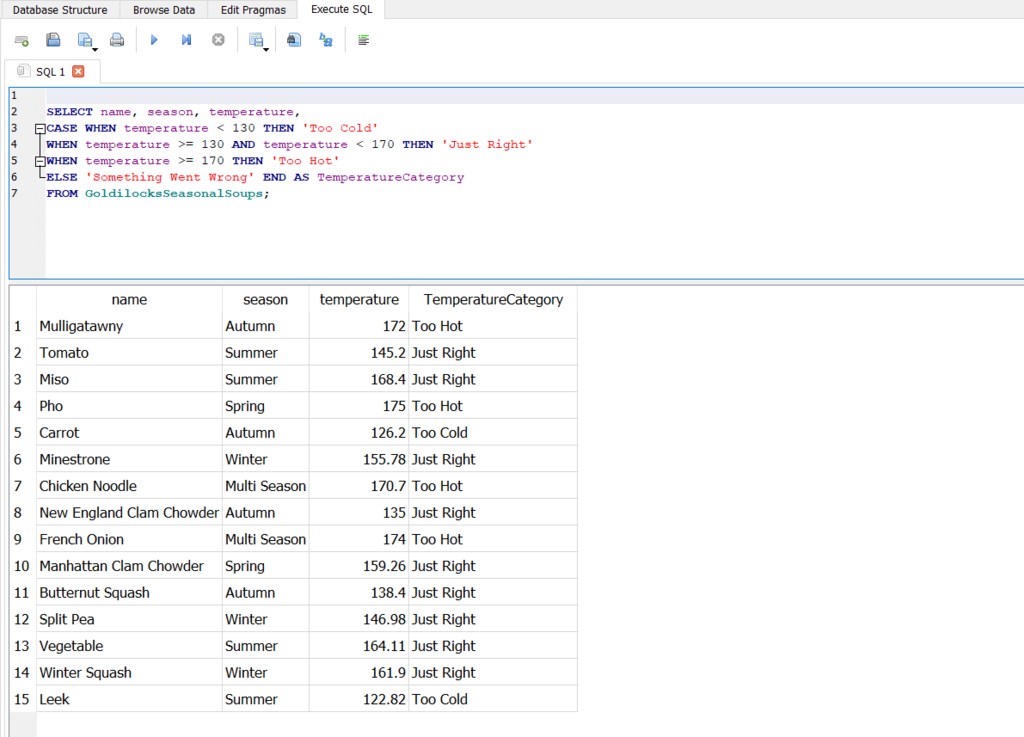Open a new SQL tab
The image size is (1024, 737).
(x=21, y=39)
